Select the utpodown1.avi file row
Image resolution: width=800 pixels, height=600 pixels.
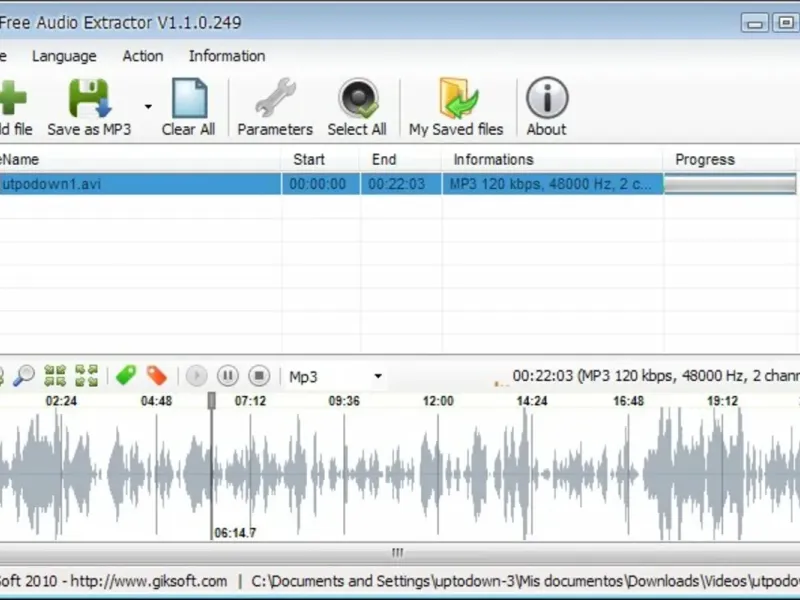(x=398, y=184)
